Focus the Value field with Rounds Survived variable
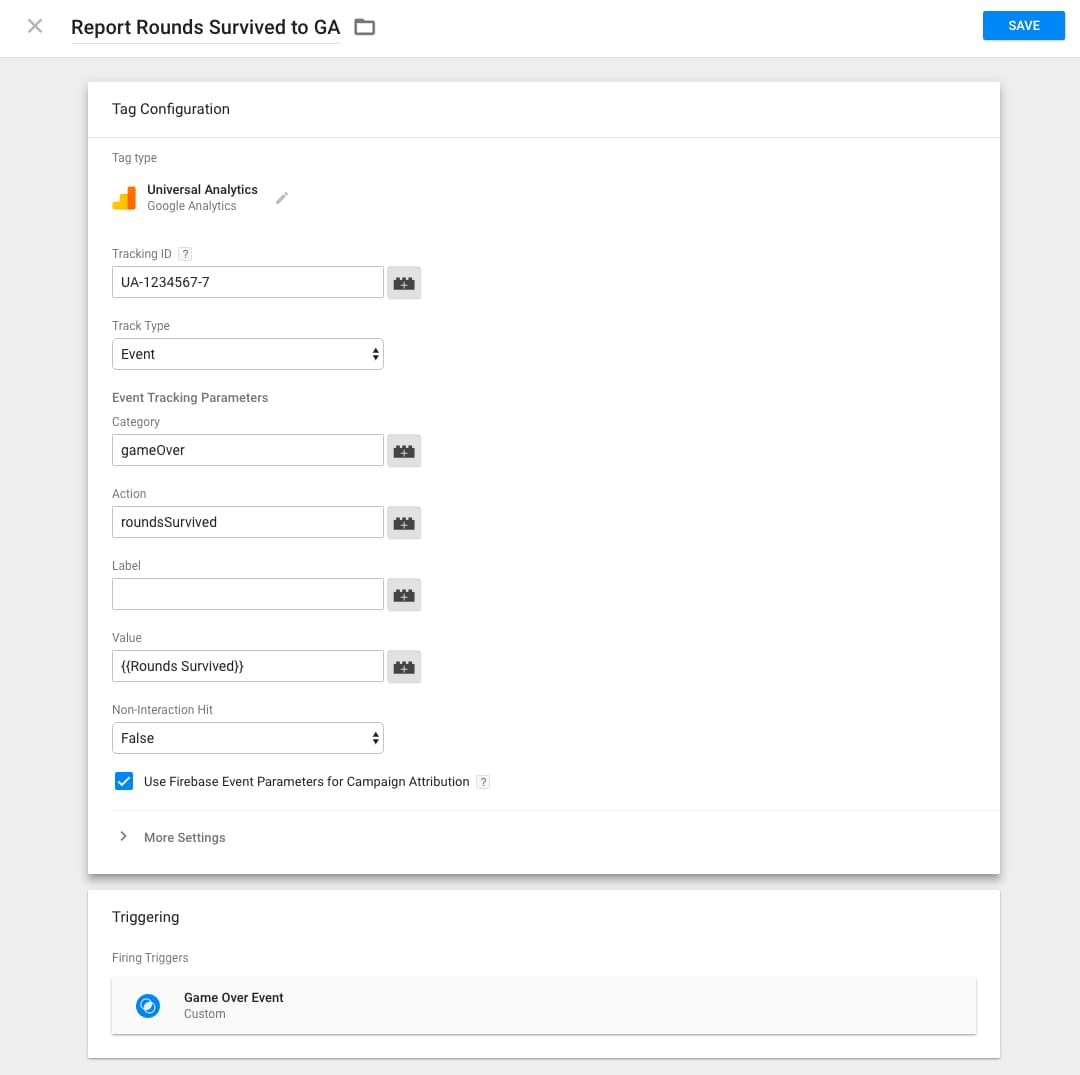The image size is (1080, 1075). (248, 666)
